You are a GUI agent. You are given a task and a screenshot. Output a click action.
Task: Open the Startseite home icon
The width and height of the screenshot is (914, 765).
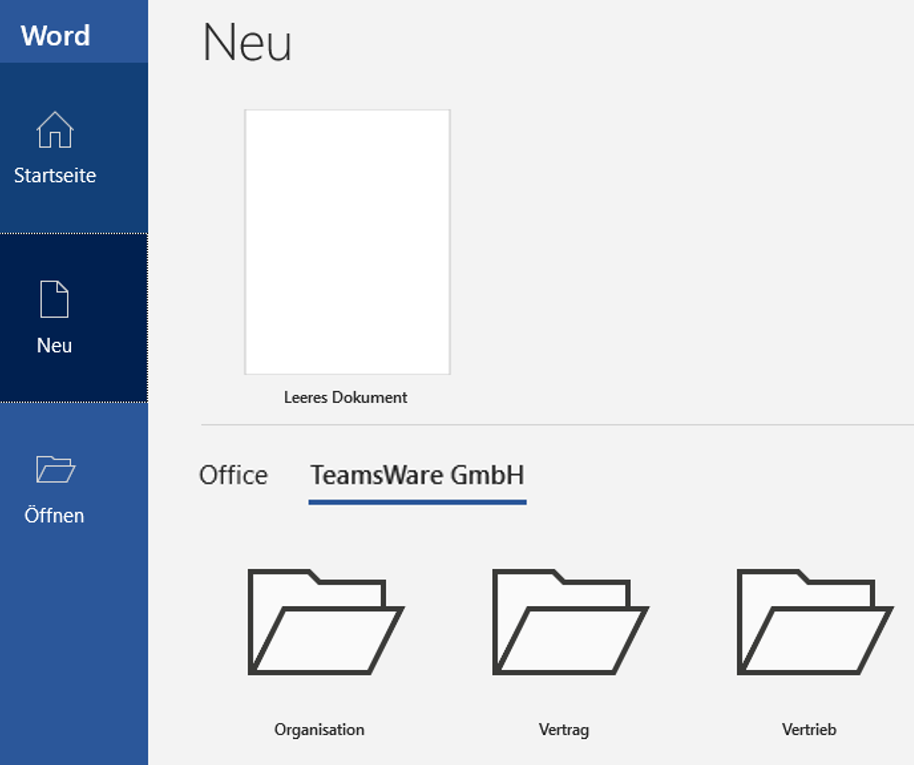[x=55, y=129]
